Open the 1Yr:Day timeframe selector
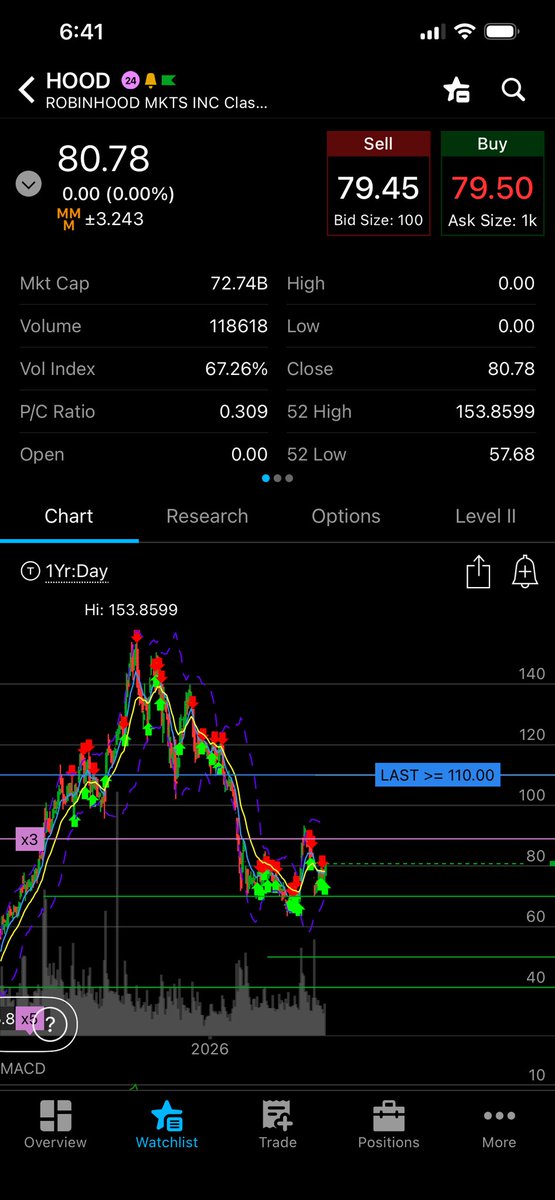Screen dimensions: 555x1200 pos(64,572)
